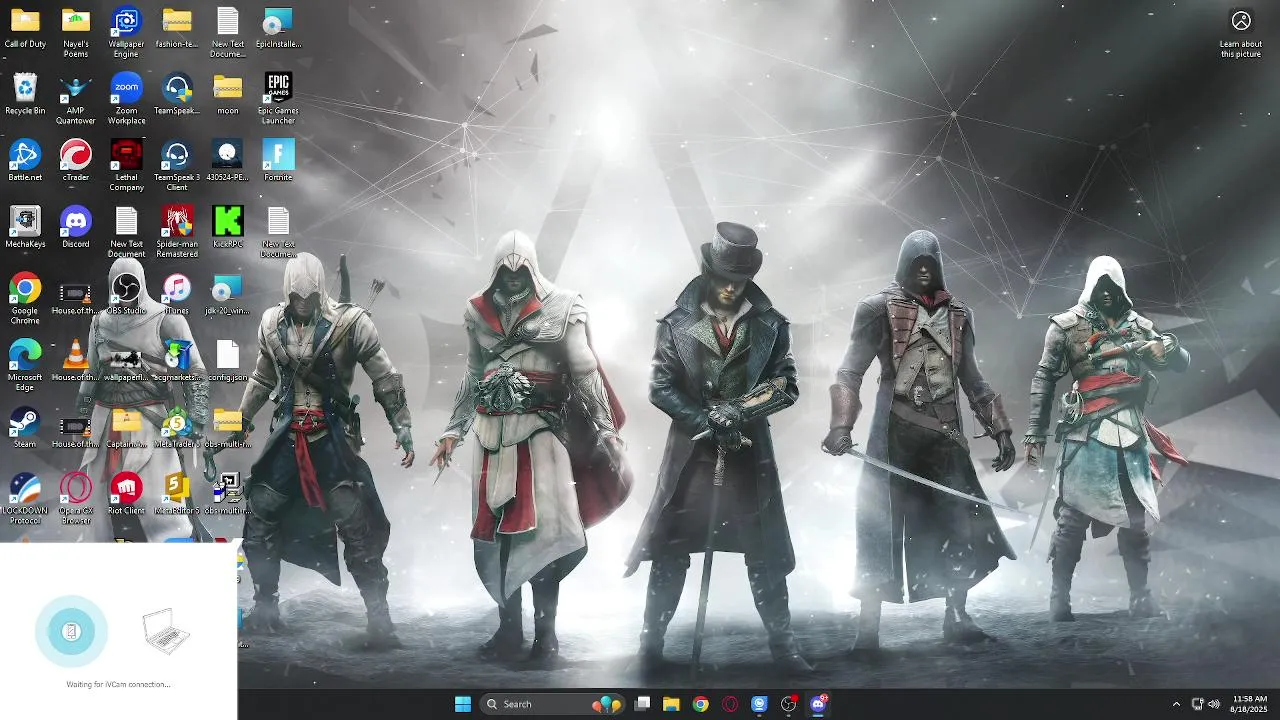
Task: Click the laptop illustration in iVCam window
Action: [x=166, y=631]
